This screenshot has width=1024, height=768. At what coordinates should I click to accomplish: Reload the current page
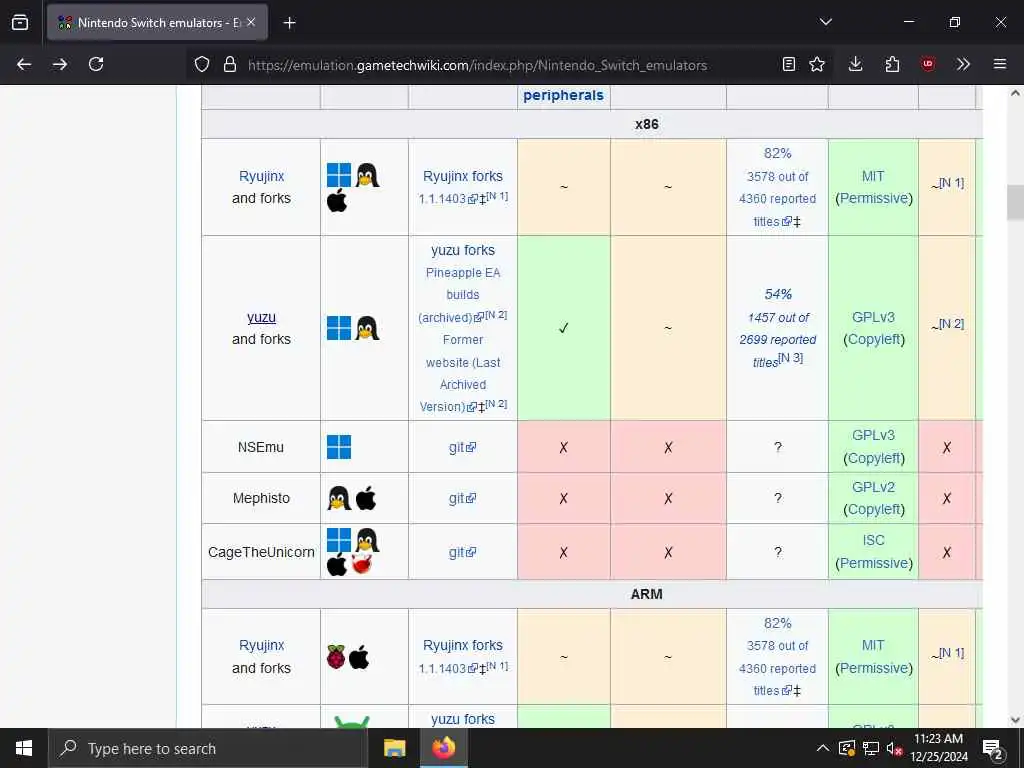96,64
